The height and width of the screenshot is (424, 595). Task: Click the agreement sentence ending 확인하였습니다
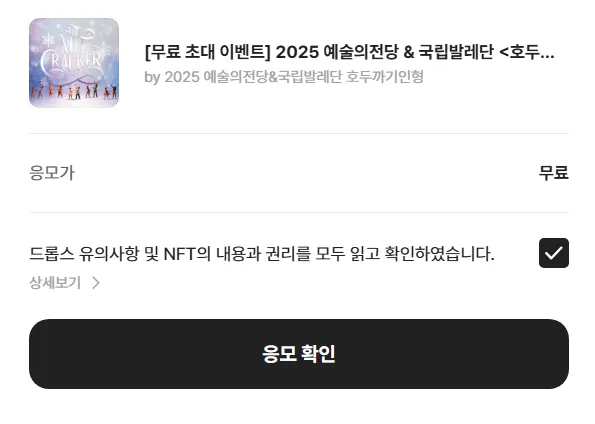262,254
